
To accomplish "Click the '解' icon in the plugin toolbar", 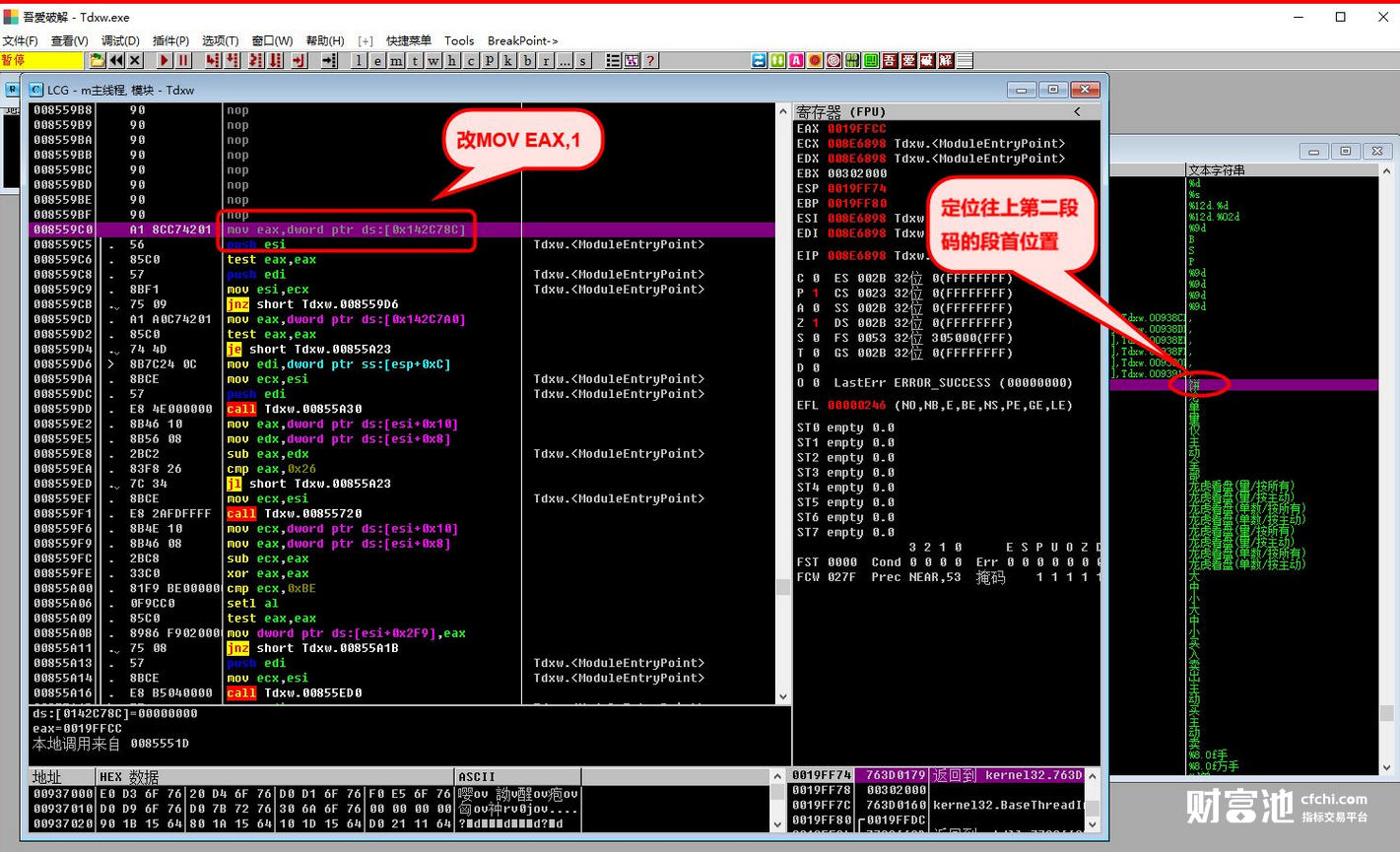I will 946,61.
